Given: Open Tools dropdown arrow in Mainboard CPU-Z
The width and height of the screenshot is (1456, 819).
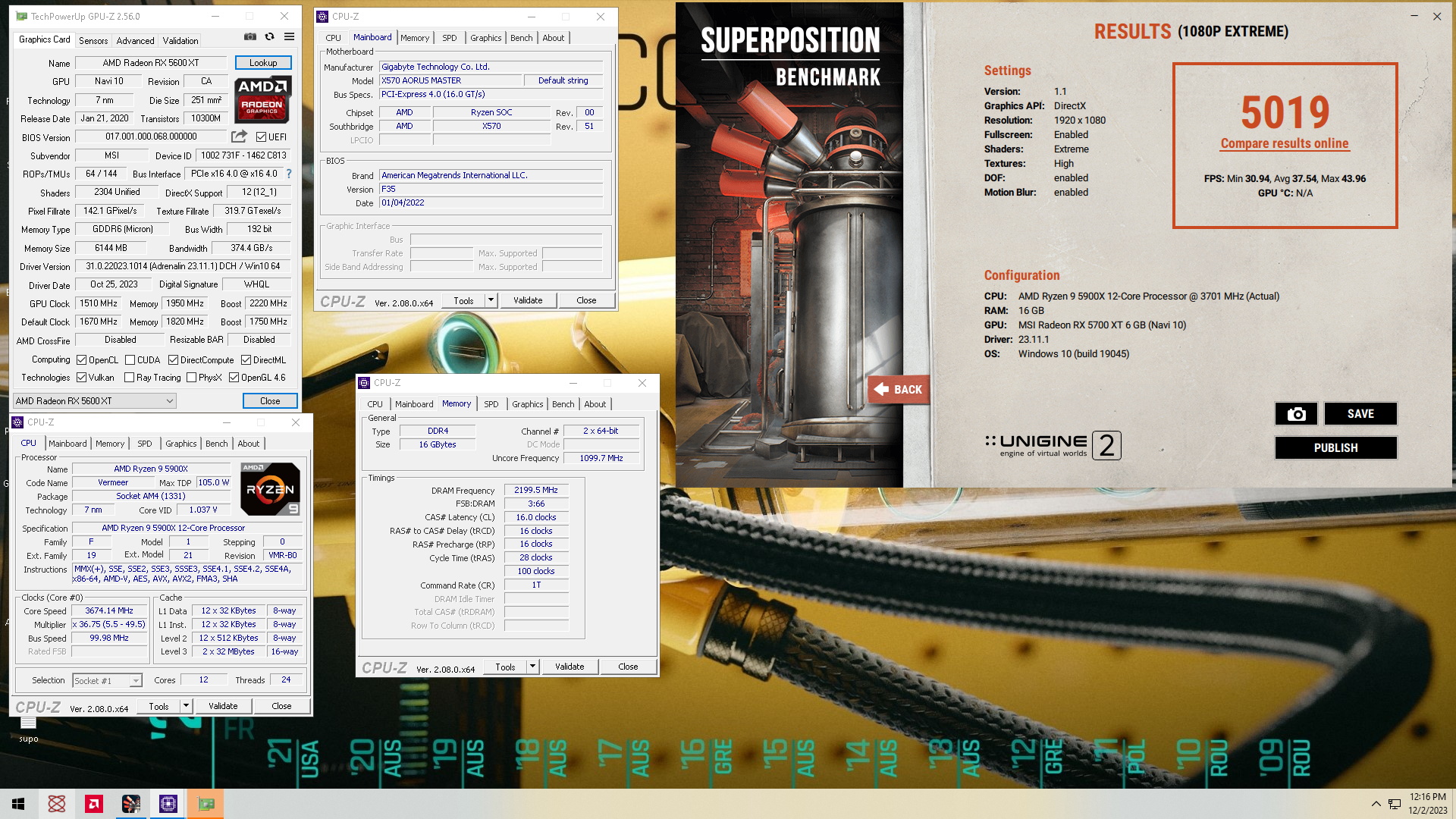Looking at the screenshot, I should pyautogui.click(x=491, y=300).
